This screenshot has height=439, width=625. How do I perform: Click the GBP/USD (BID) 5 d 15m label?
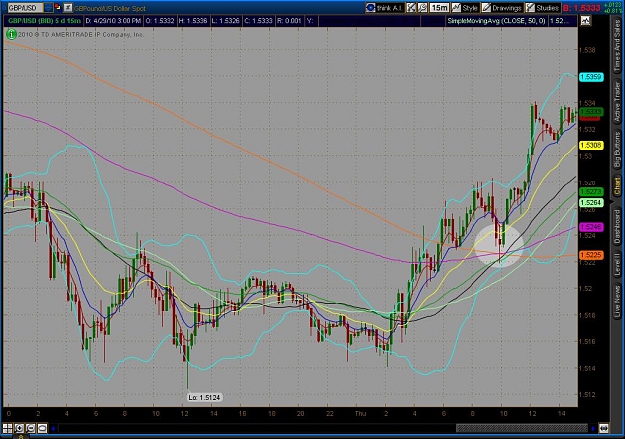pos(45,21)
